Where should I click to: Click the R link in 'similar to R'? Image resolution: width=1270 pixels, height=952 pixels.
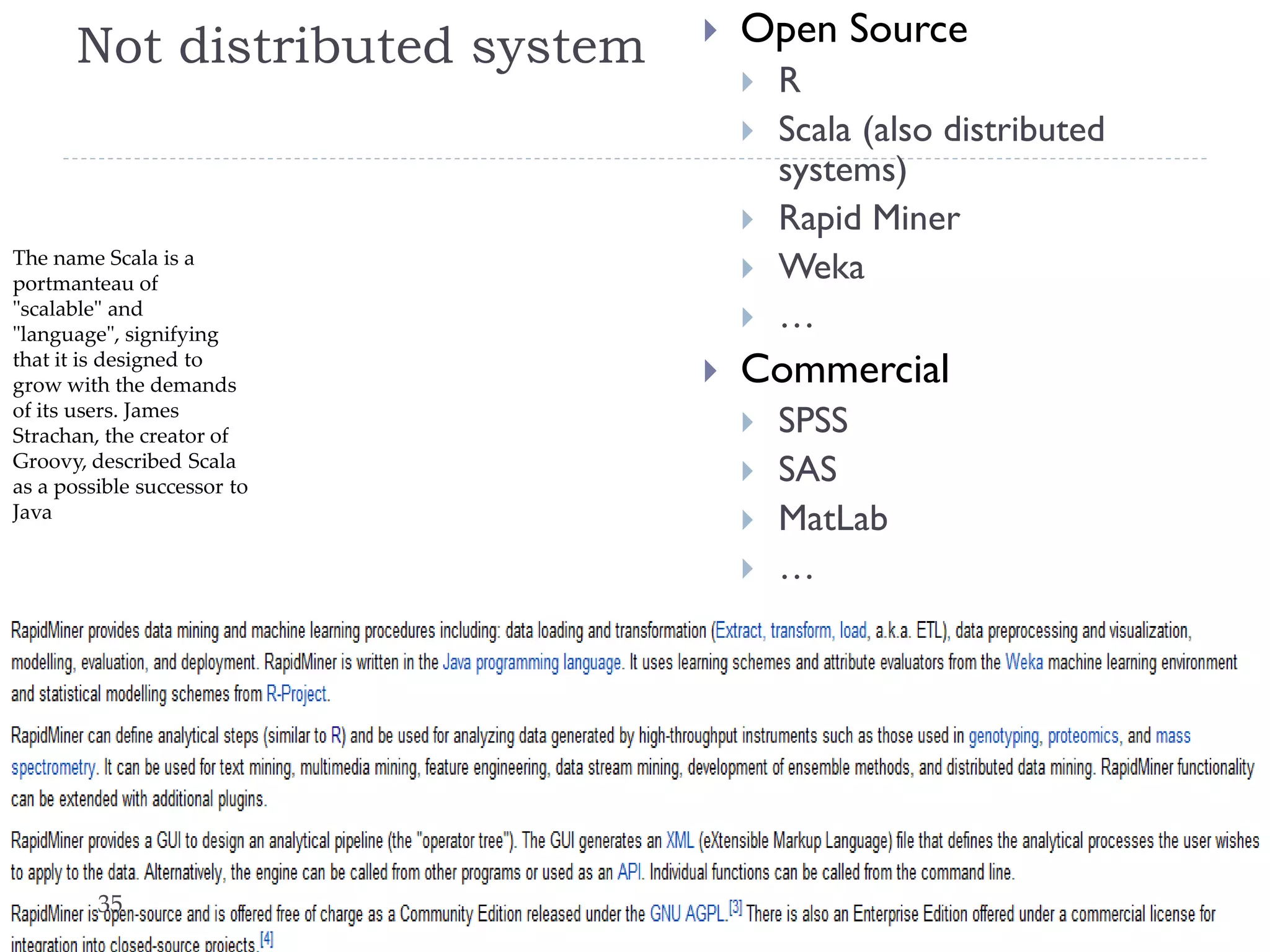[336, 736]
